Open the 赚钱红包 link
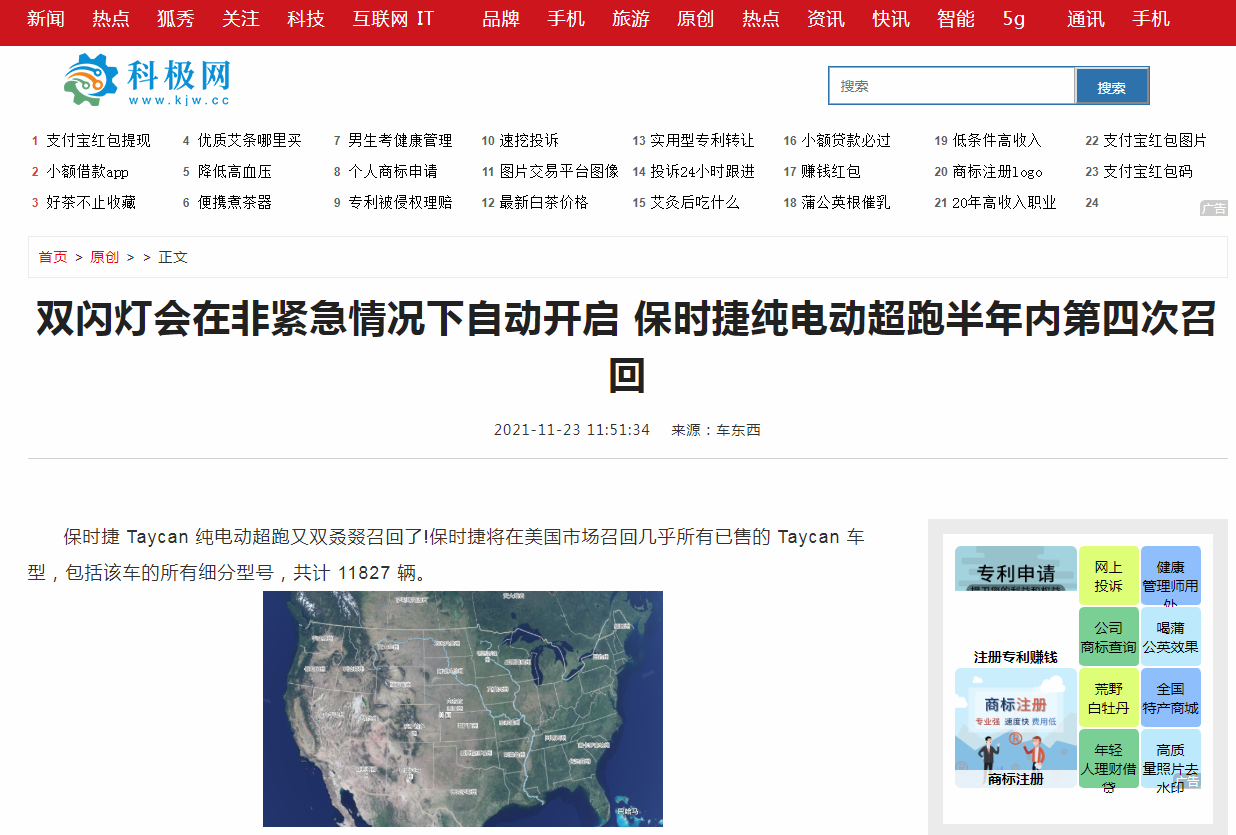Viewport: 1236px width, 835px height. [831, 172]
